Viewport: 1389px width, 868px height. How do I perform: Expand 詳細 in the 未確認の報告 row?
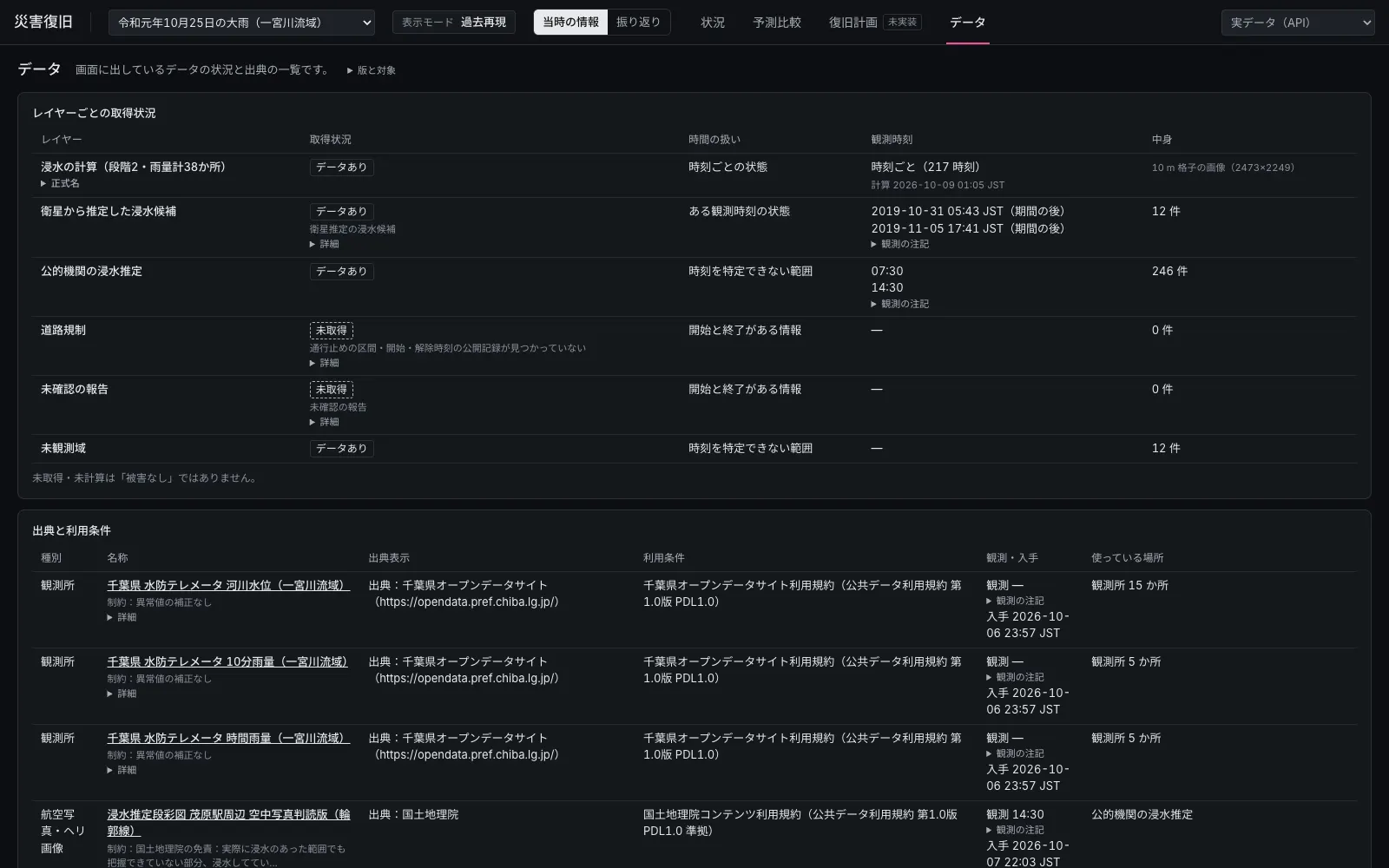coord(325,423)
